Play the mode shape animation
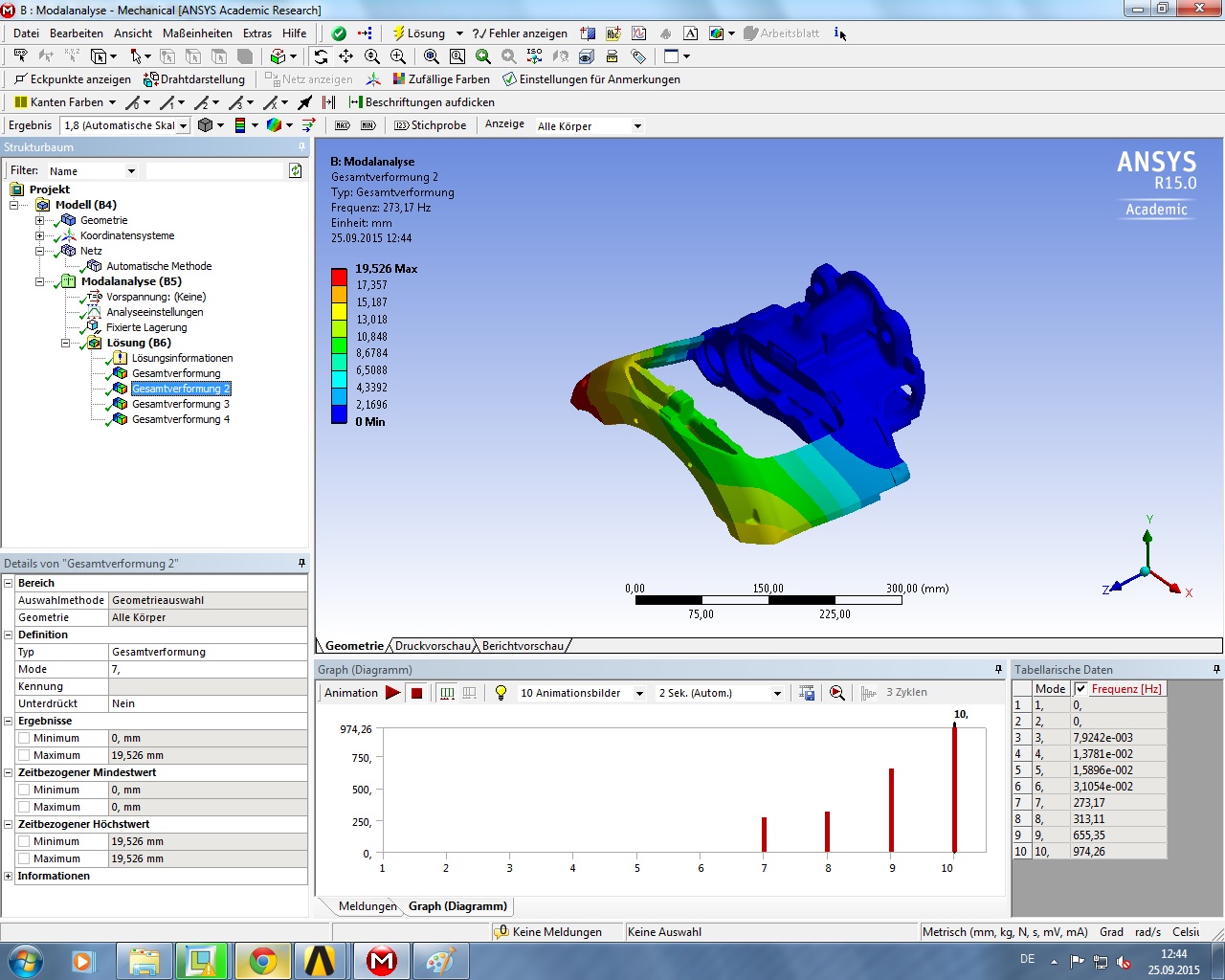This screenshot has height=980, width=1225. click(x=392, y=693)
